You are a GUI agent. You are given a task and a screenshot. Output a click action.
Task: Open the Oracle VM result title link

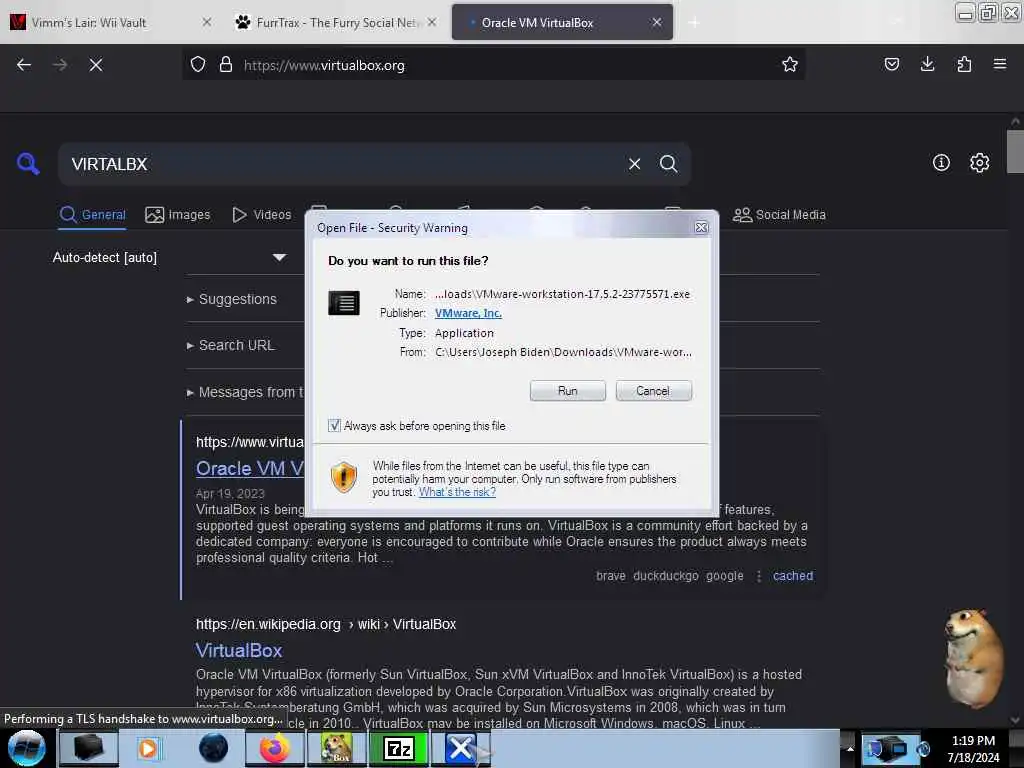(249, 468)
